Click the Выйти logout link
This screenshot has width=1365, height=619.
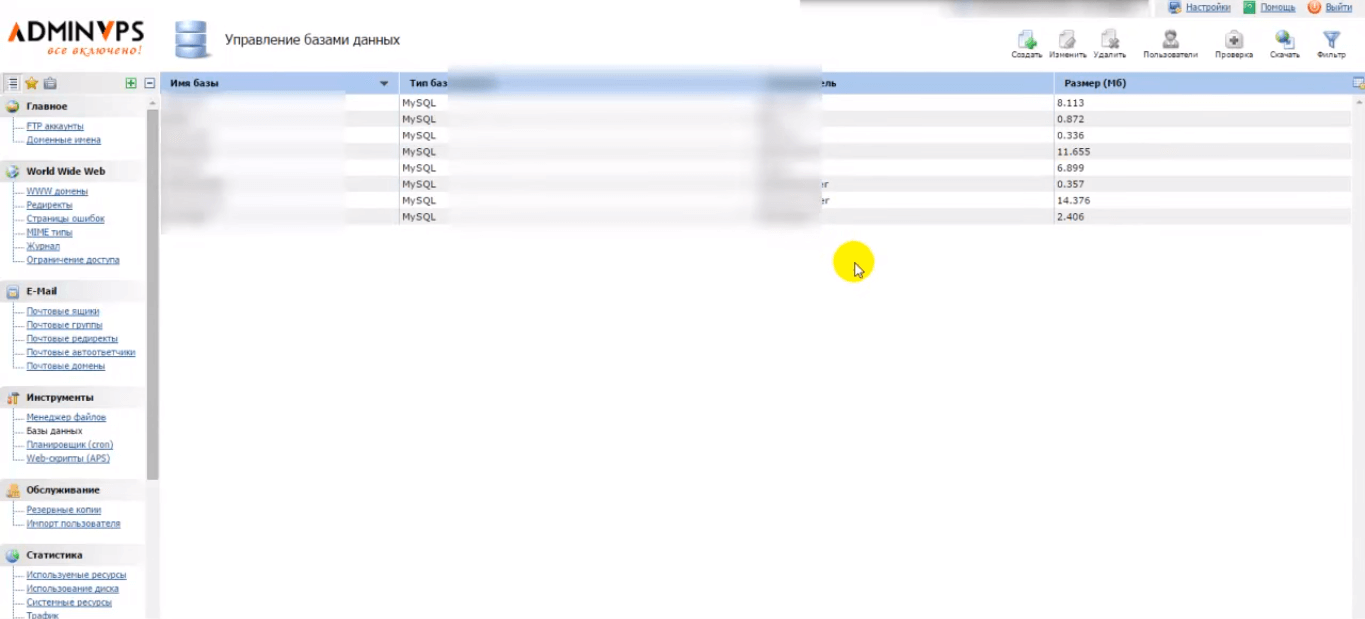pos(1338,7)
